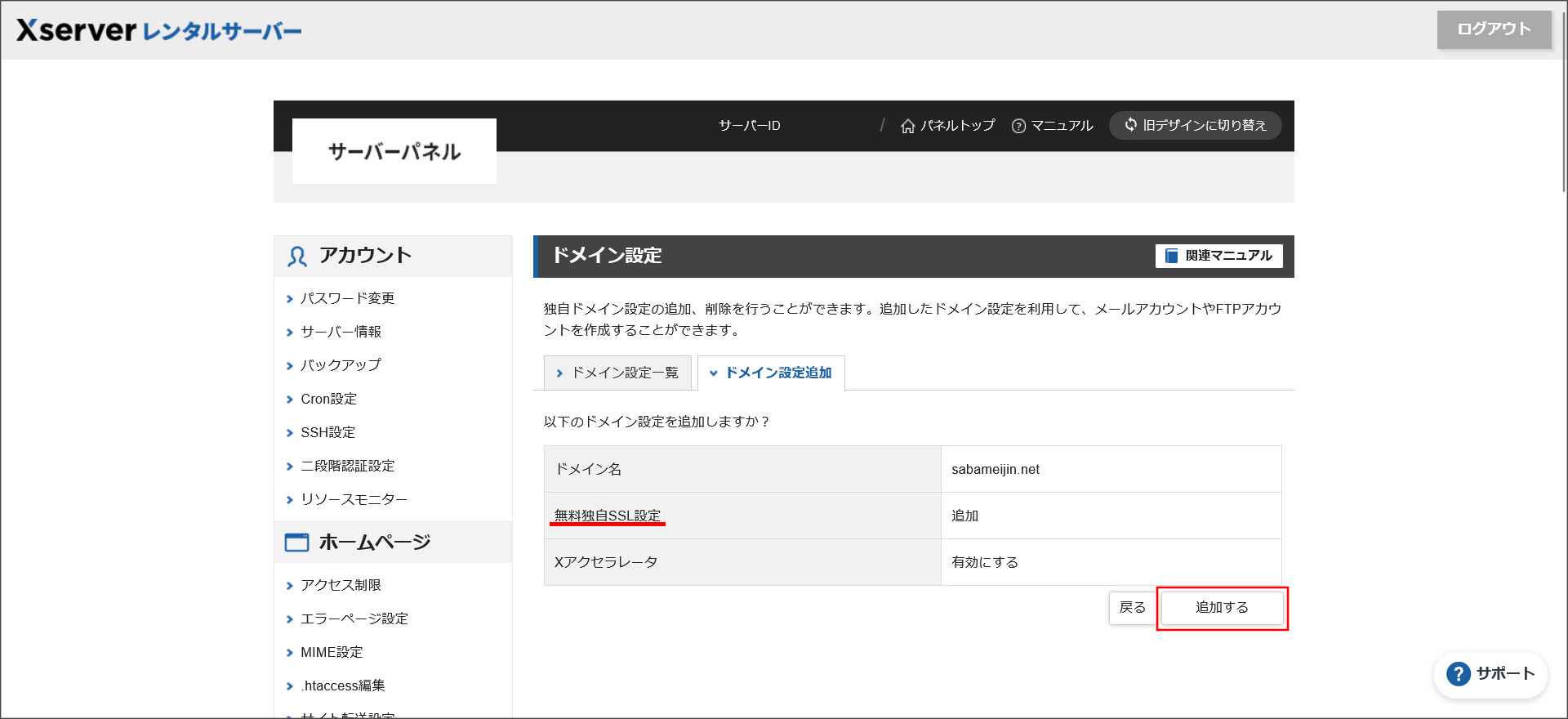This screenshot has height=719, width=1568.
Task: Click the SSL value 追加
Action: click(x=964, y=516)
